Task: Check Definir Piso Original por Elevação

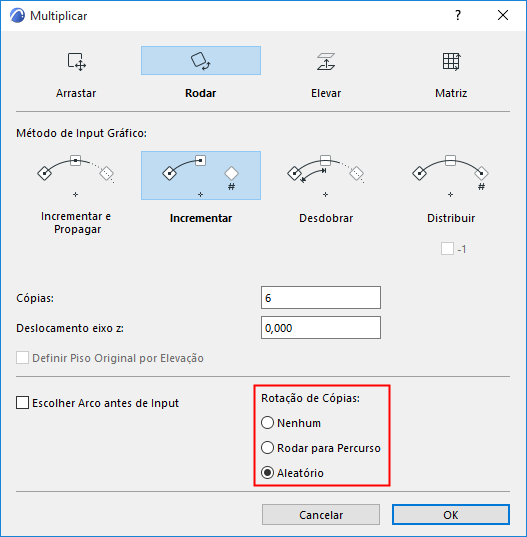Action: point(23,358)
